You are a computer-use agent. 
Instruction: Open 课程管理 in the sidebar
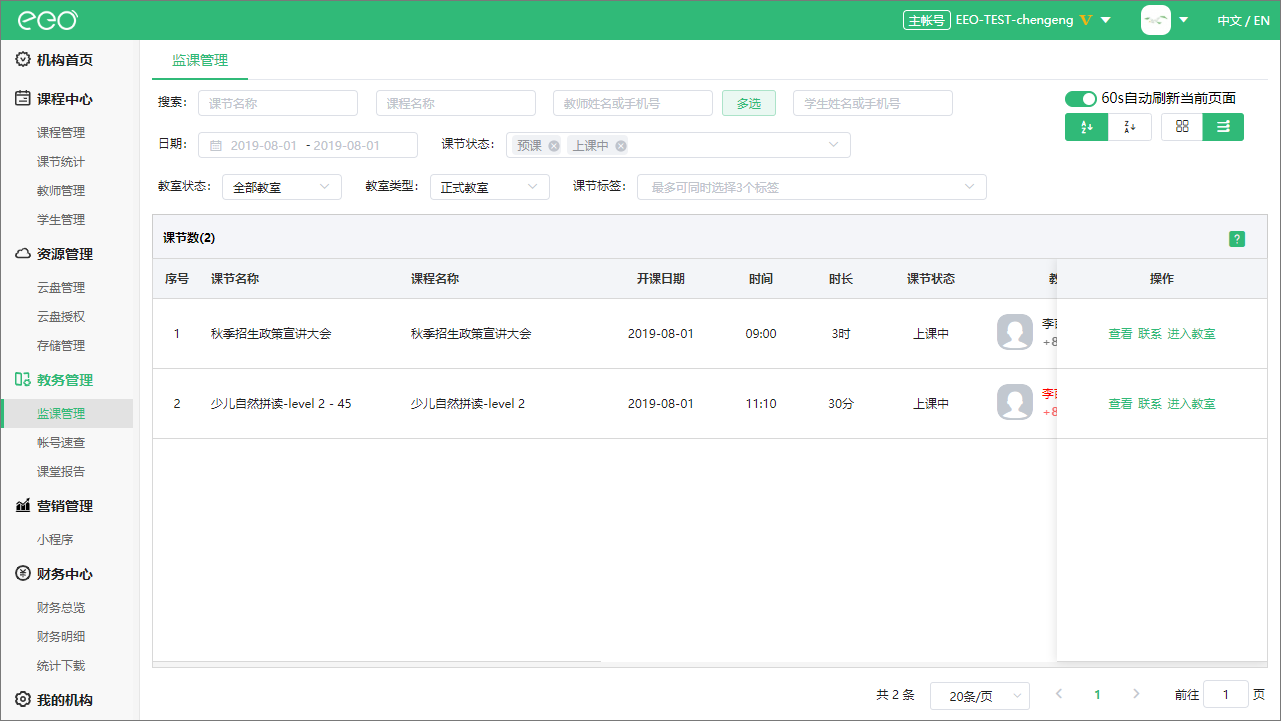coord(61,133)
